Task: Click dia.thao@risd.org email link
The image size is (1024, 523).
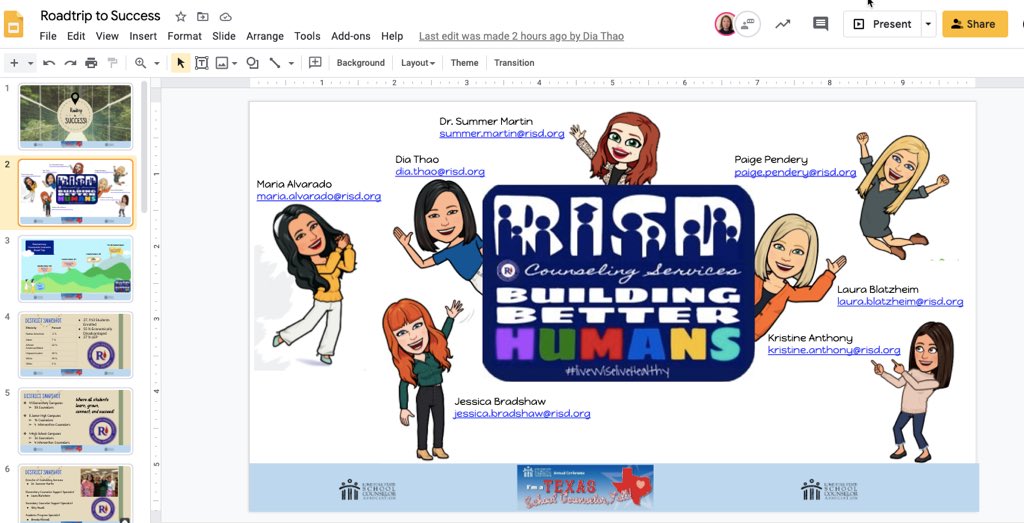Action: (440, 172)
